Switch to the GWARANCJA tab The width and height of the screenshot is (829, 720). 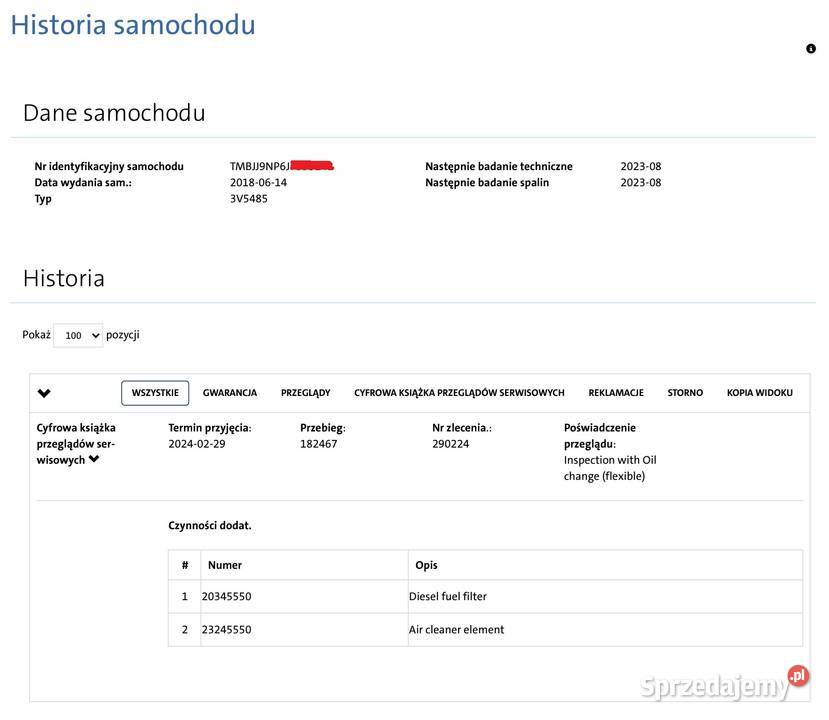tap(229, 392)
